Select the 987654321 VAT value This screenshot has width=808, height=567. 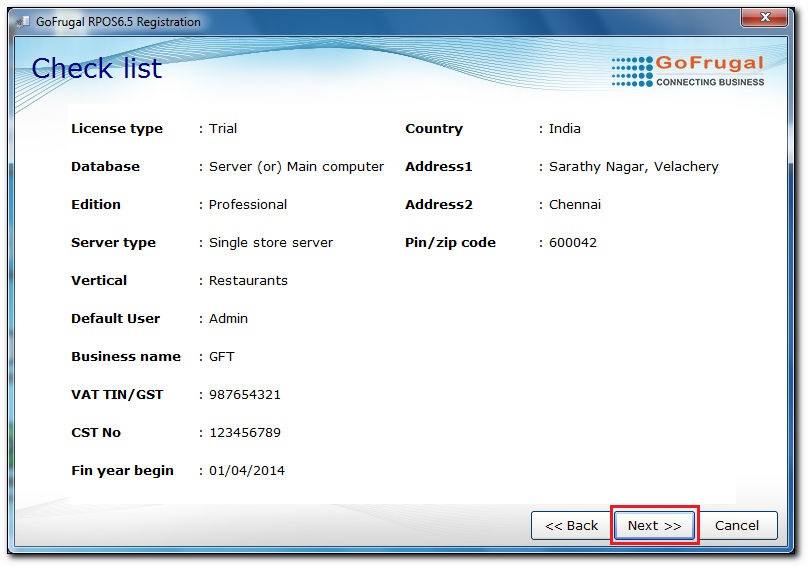[245, 395]
